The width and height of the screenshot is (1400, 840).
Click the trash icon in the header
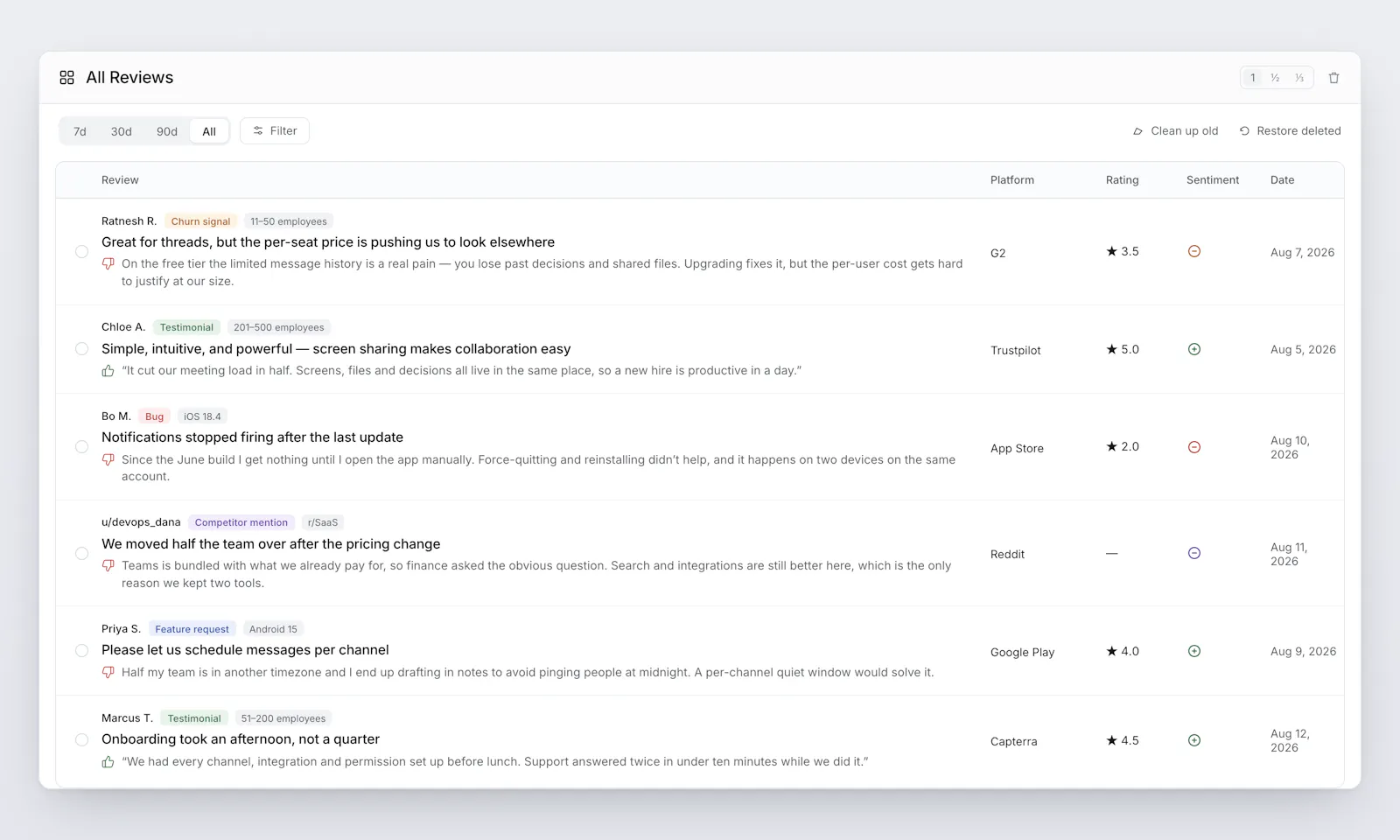tap(1333, 78)
